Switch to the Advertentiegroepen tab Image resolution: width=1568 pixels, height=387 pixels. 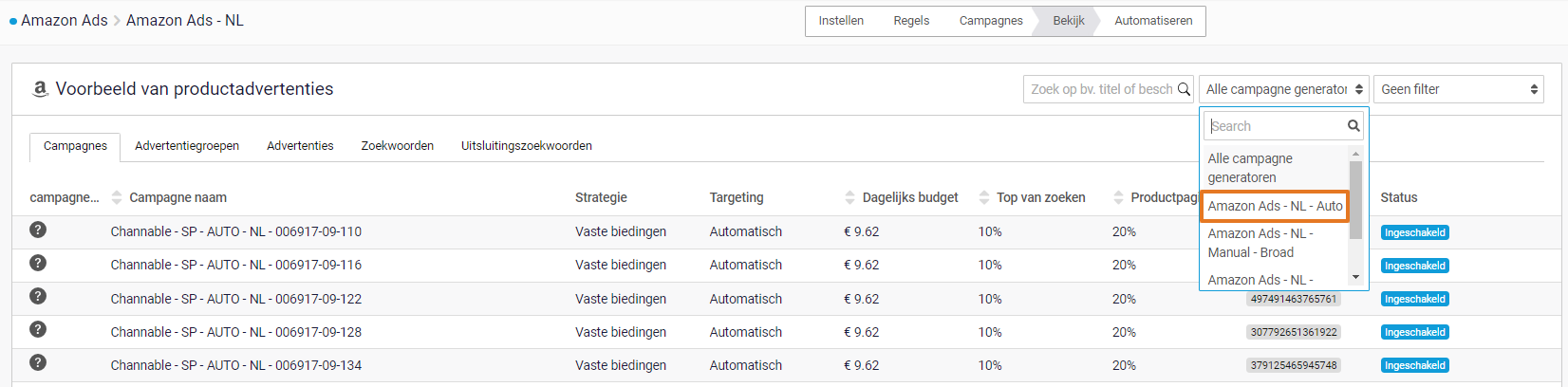187,146
